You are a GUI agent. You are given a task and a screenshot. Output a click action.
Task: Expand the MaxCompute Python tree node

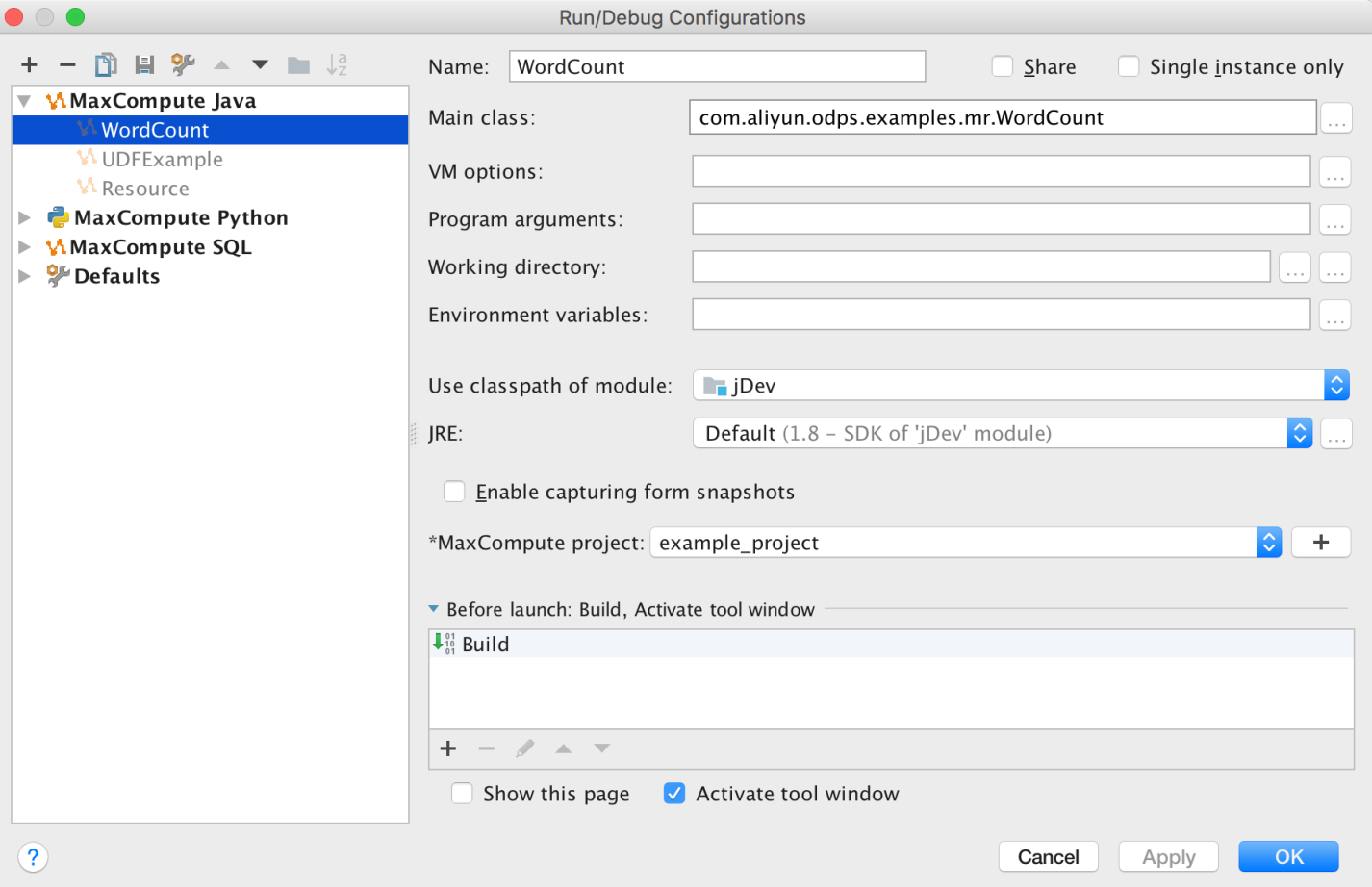(x=25, y=218)
